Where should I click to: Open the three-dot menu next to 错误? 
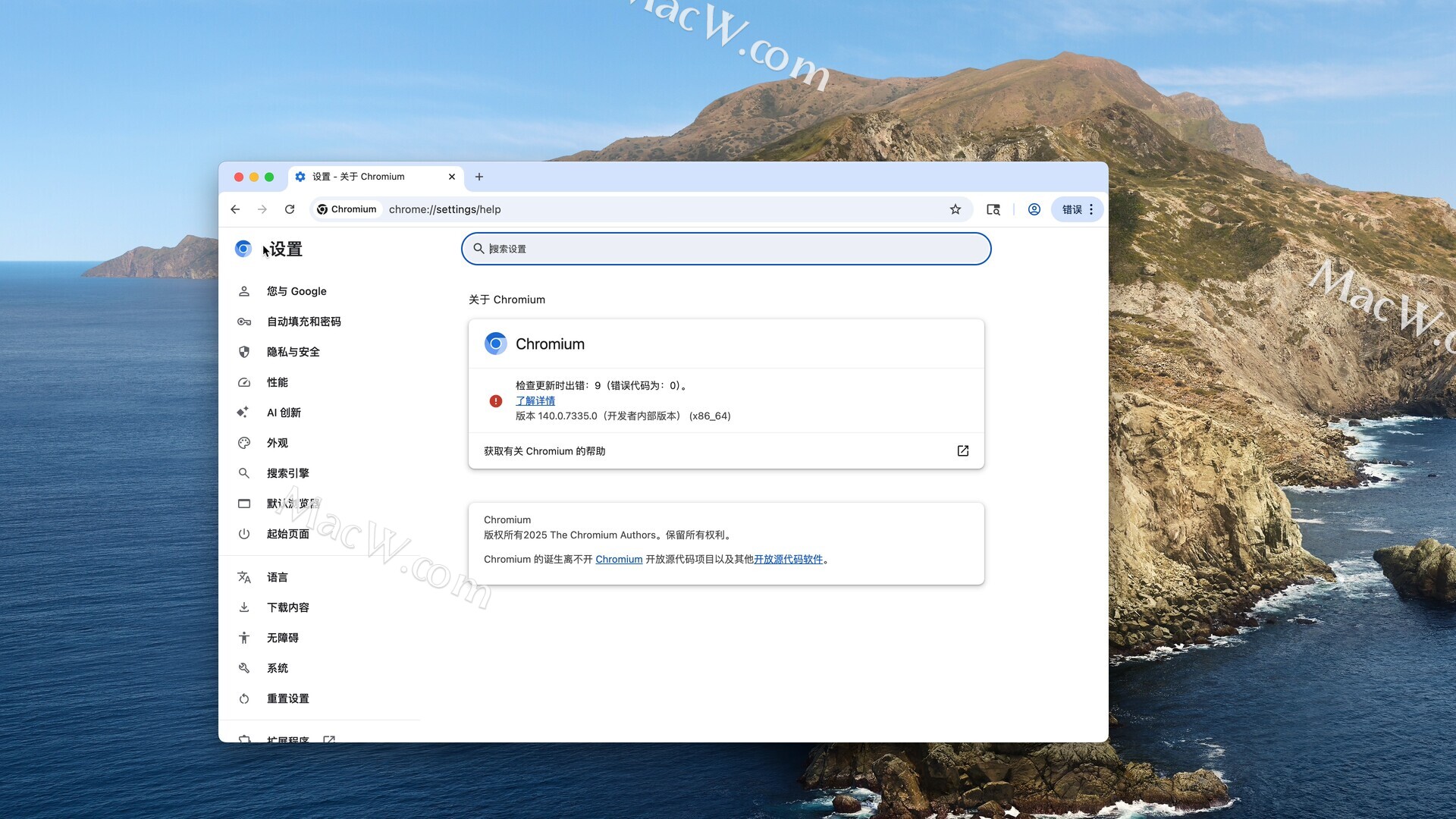click(1091, 209)
